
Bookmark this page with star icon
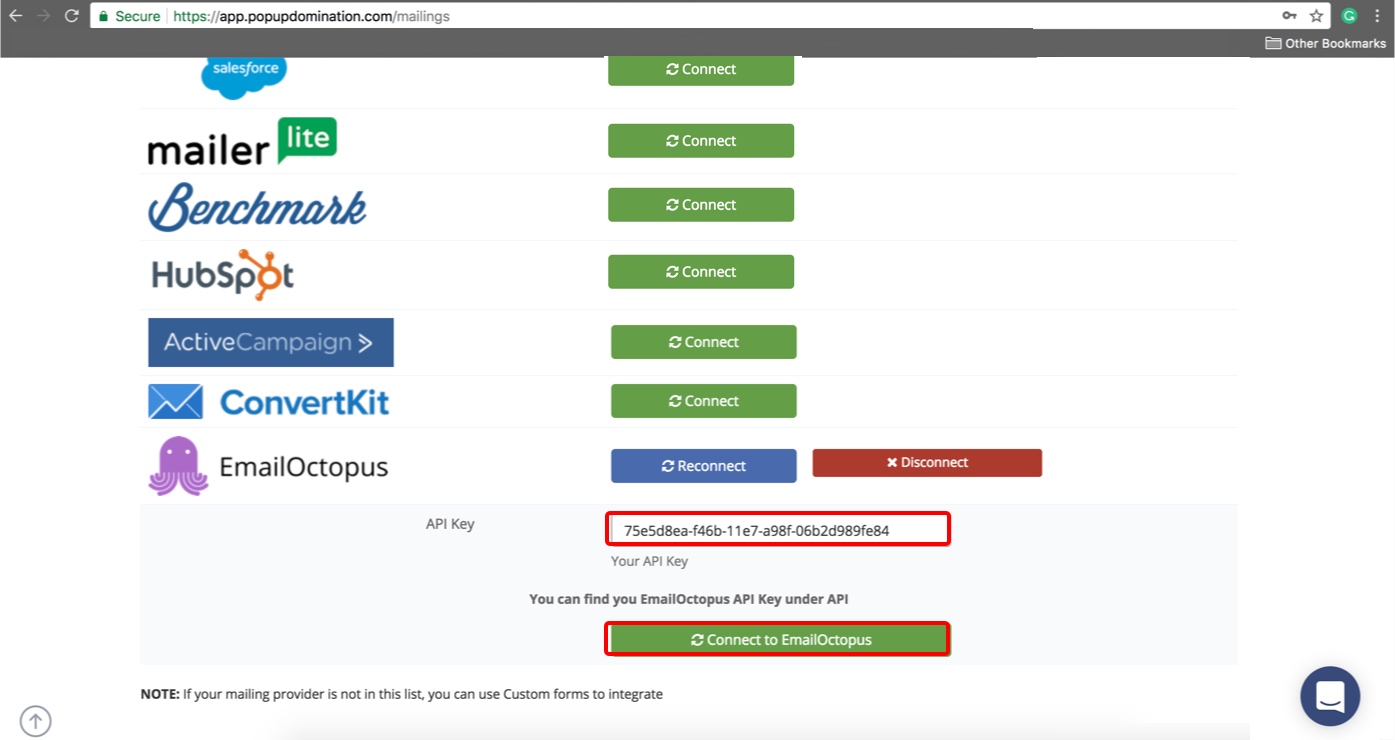click(1317, 16)
